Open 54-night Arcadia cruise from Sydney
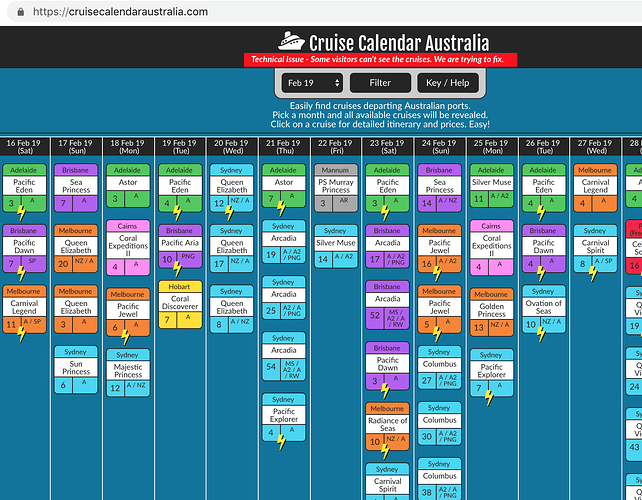The image size is (642, 500). (283, 356)
